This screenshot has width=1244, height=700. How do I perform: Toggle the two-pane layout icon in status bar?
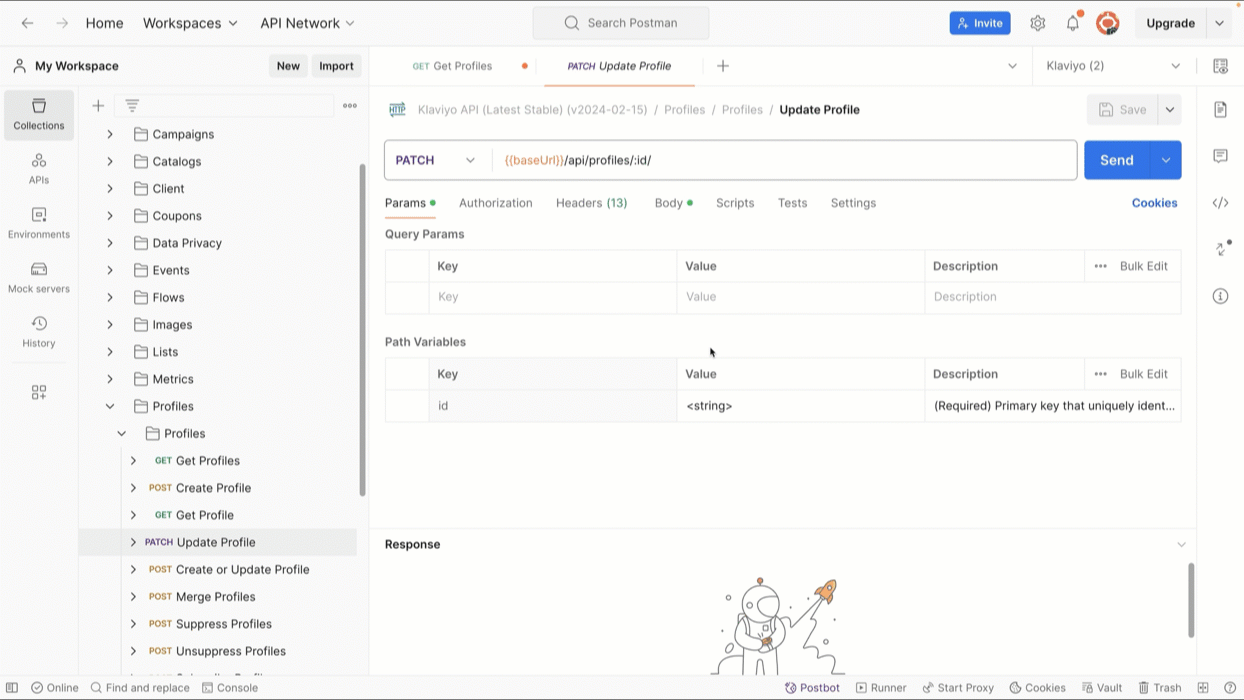coord(1203,688)
